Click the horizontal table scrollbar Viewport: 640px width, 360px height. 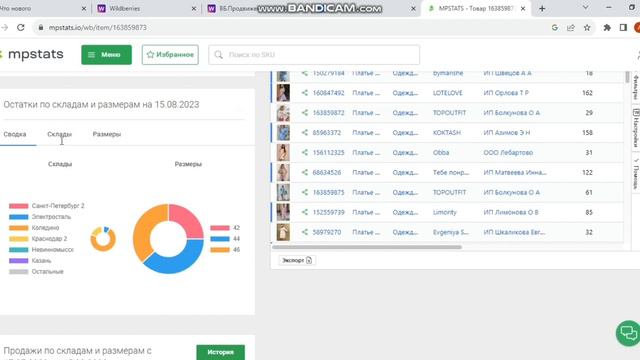367,247
